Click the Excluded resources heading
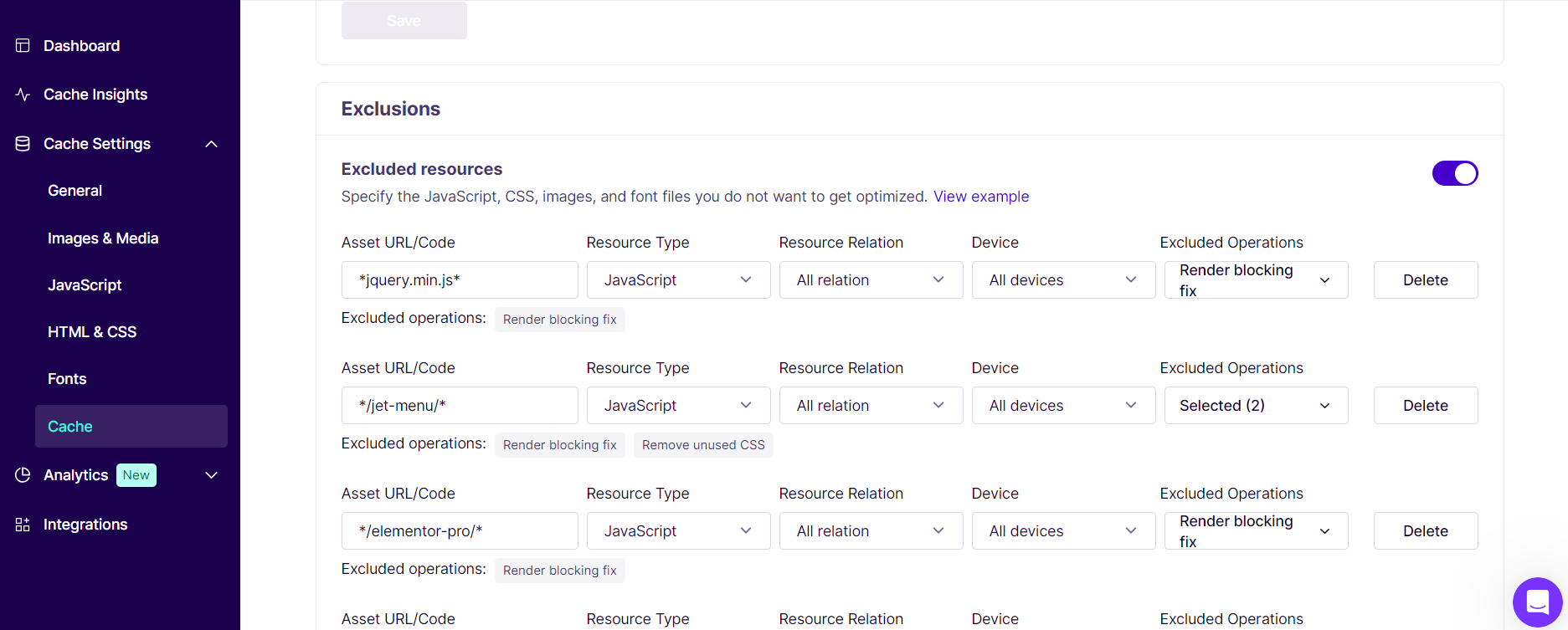The height and width of the screenshot is (630, 1568). pos(422,169)
